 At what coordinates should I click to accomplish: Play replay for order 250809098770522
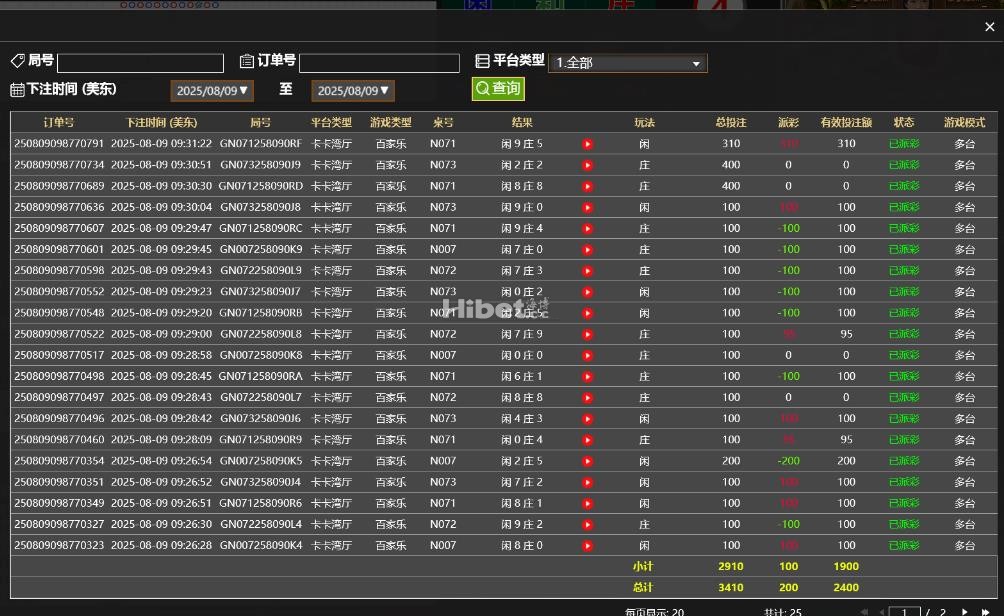pos(588,334)
